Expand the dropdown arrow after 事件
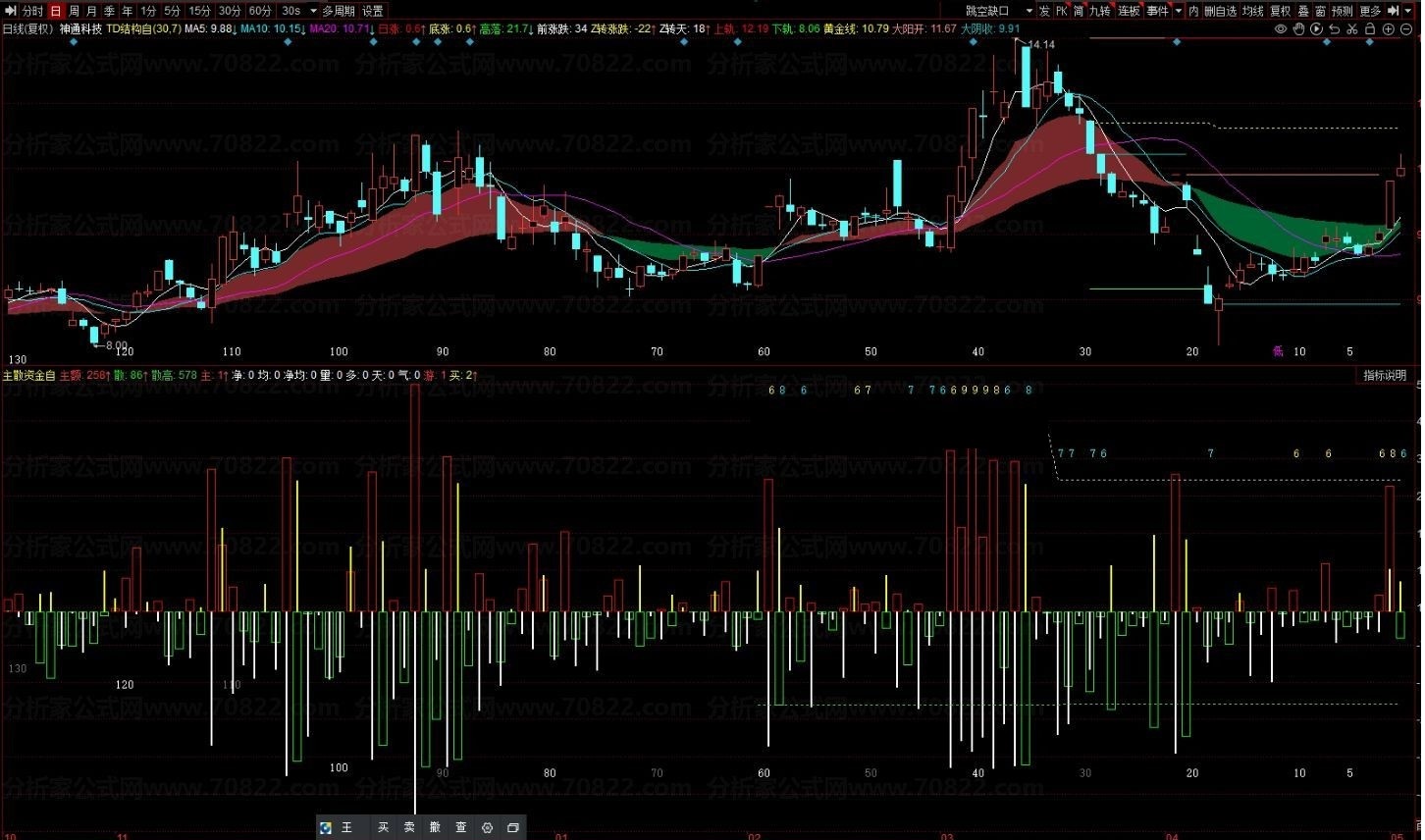 [1179, 11]
